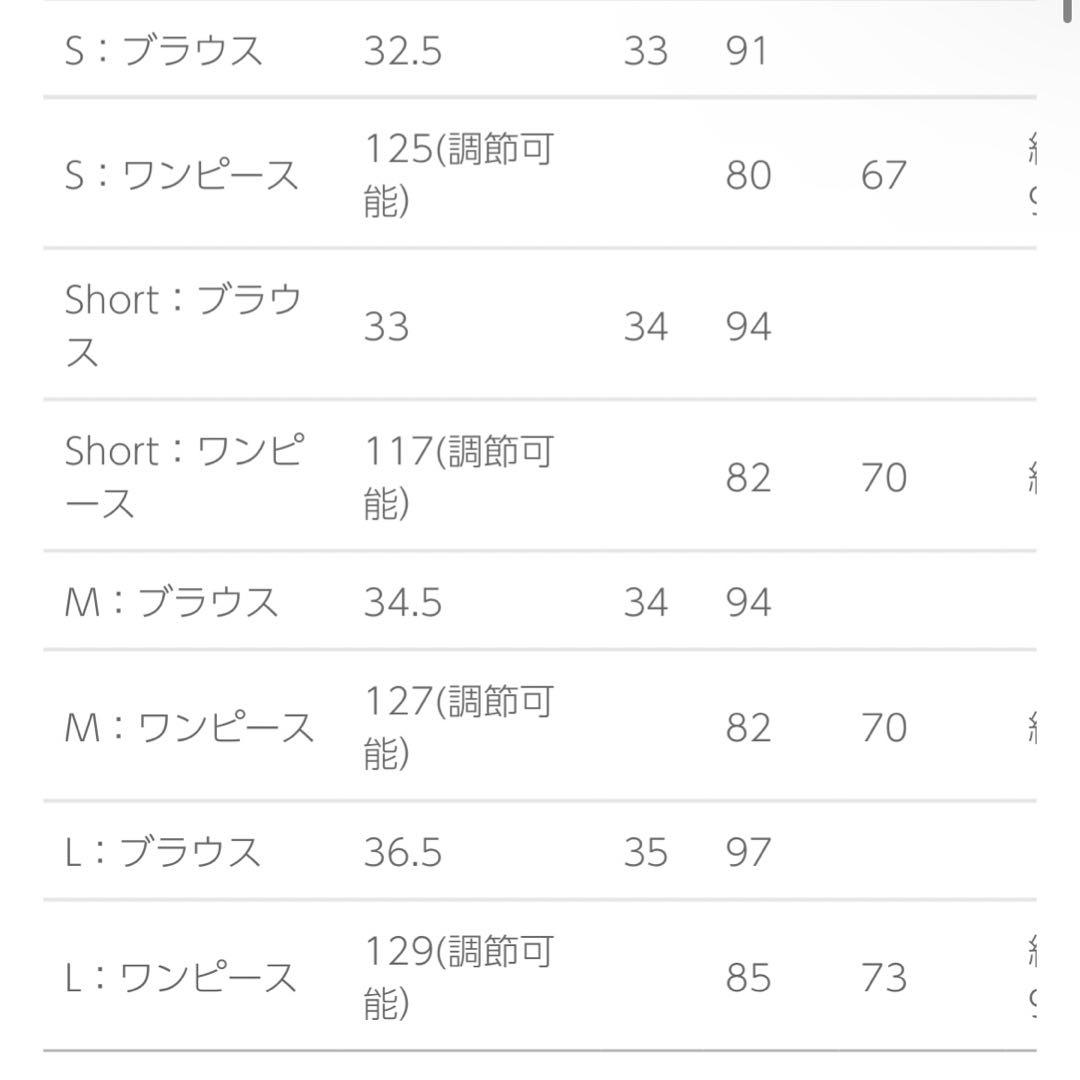Select the Short：ブラウス row label
This screenshot has height=1080, width=1080.
(x=183, y=325)
